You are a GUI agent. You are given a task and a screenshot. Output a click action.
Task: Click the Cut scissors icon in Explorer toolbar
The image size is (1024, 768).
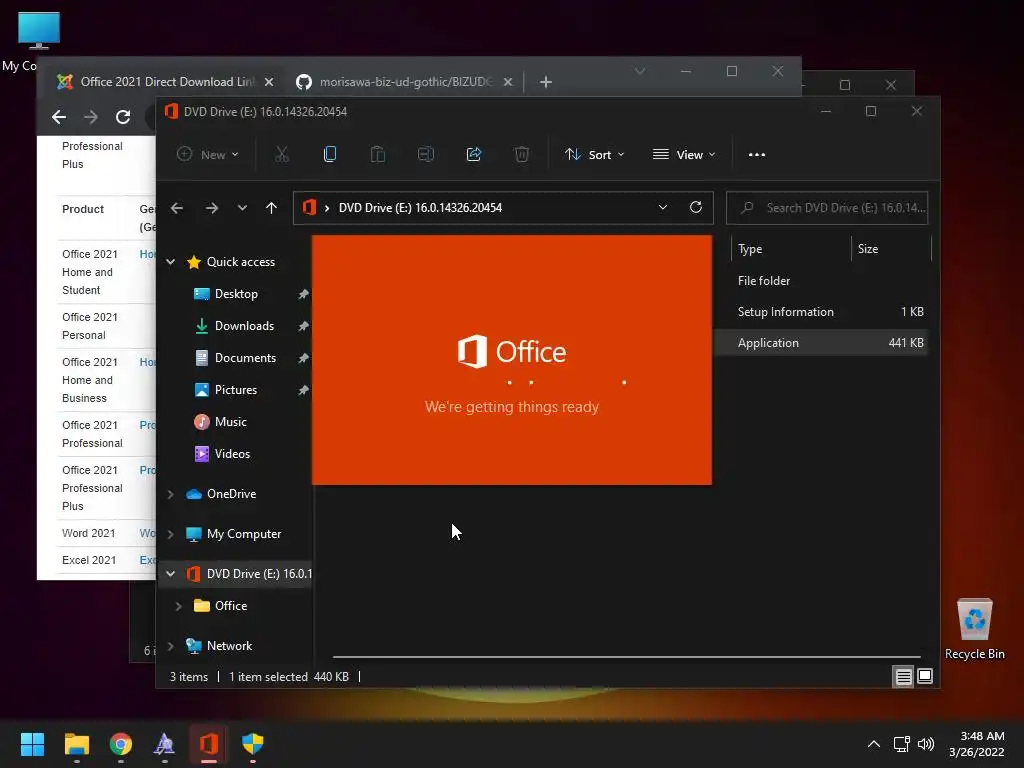point(281,154)
